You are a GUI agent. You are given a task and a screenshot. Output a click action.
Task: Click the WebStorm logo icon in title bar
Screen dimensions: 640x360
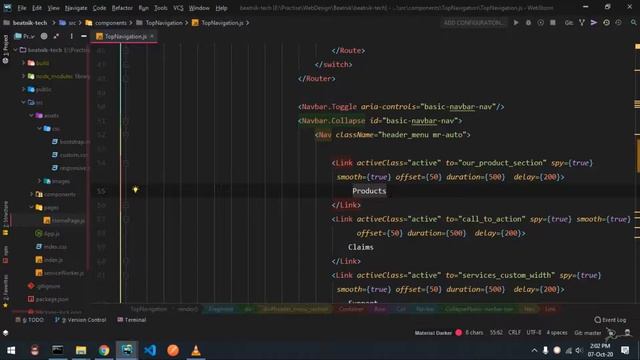tap(7, 7)
